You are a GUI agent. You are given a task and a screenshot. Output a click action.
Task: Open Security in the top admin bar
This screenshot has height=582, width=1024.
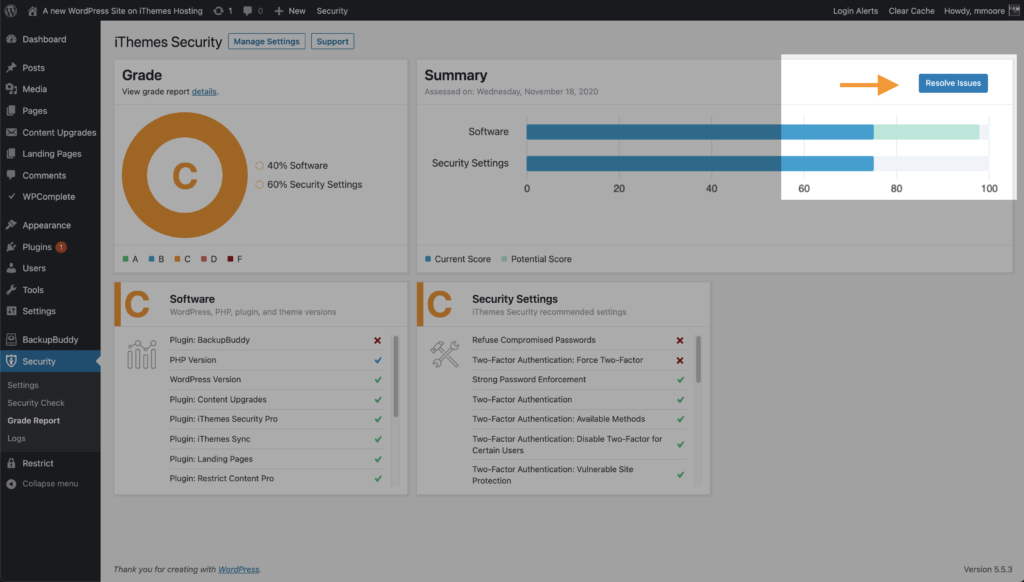[332, 11]
